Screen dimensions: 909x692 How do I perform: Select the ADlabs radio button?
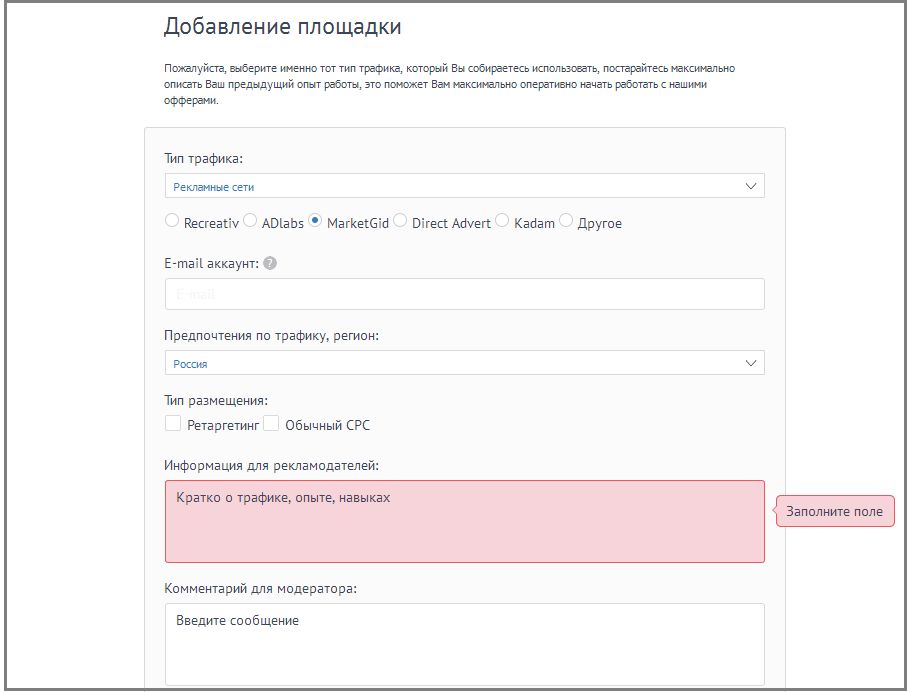point(249,221)
